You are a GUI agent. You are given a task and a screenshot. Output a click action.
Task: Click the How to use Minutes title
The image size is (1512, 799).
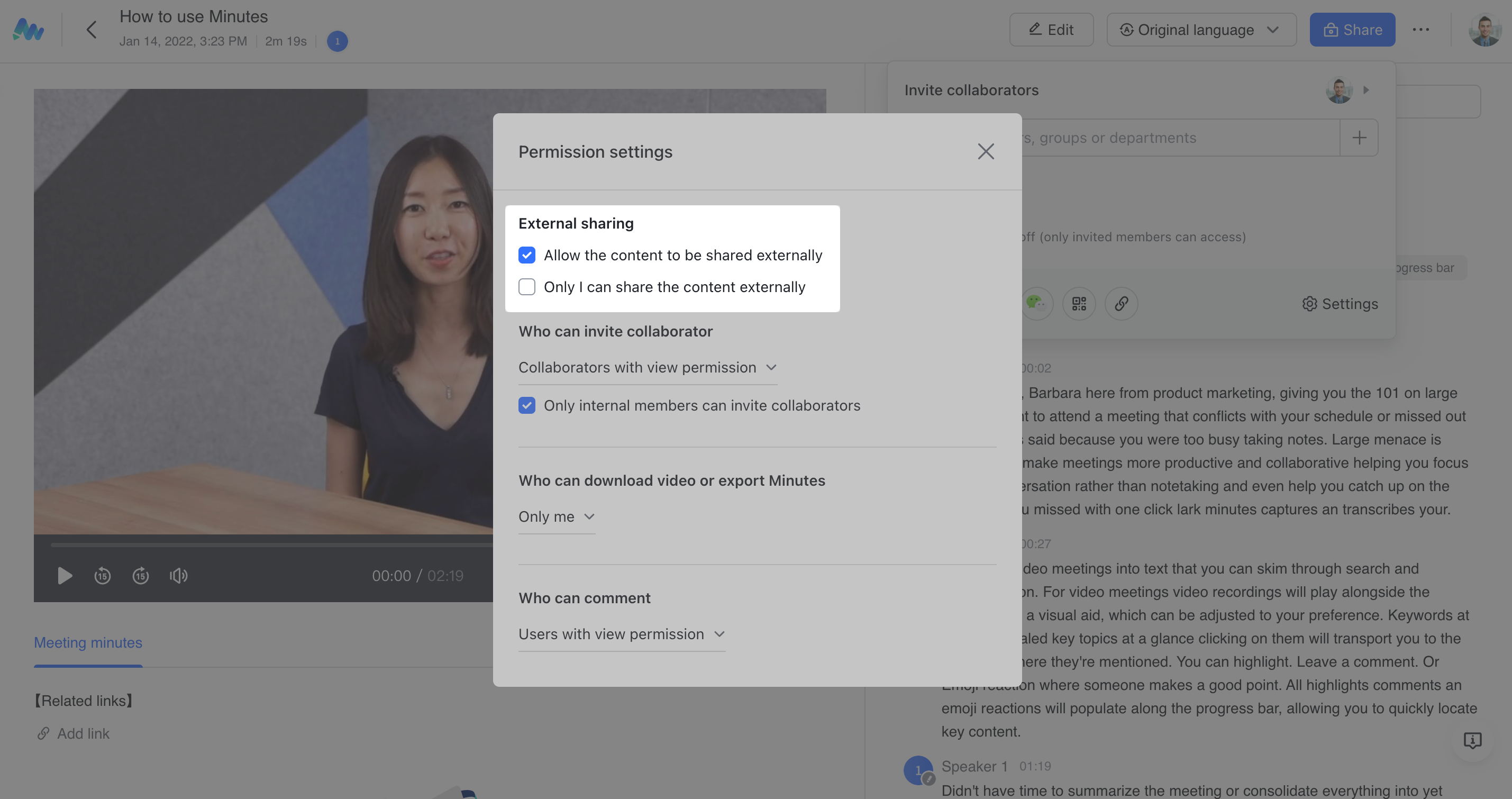(194, 16)
